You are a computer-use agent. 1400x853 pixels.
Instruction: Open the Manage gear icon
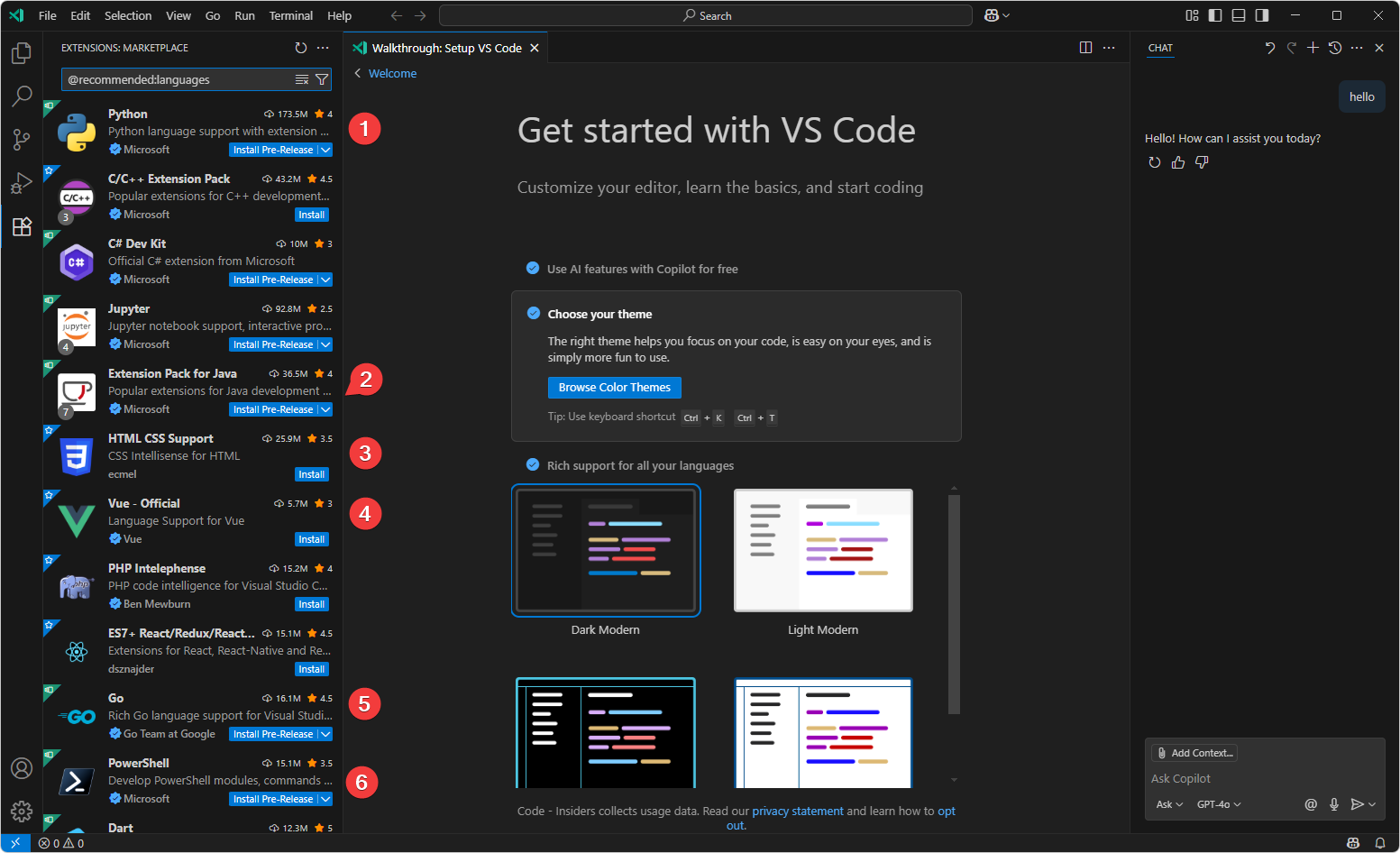pyautogui.click(x=22, y=811)
